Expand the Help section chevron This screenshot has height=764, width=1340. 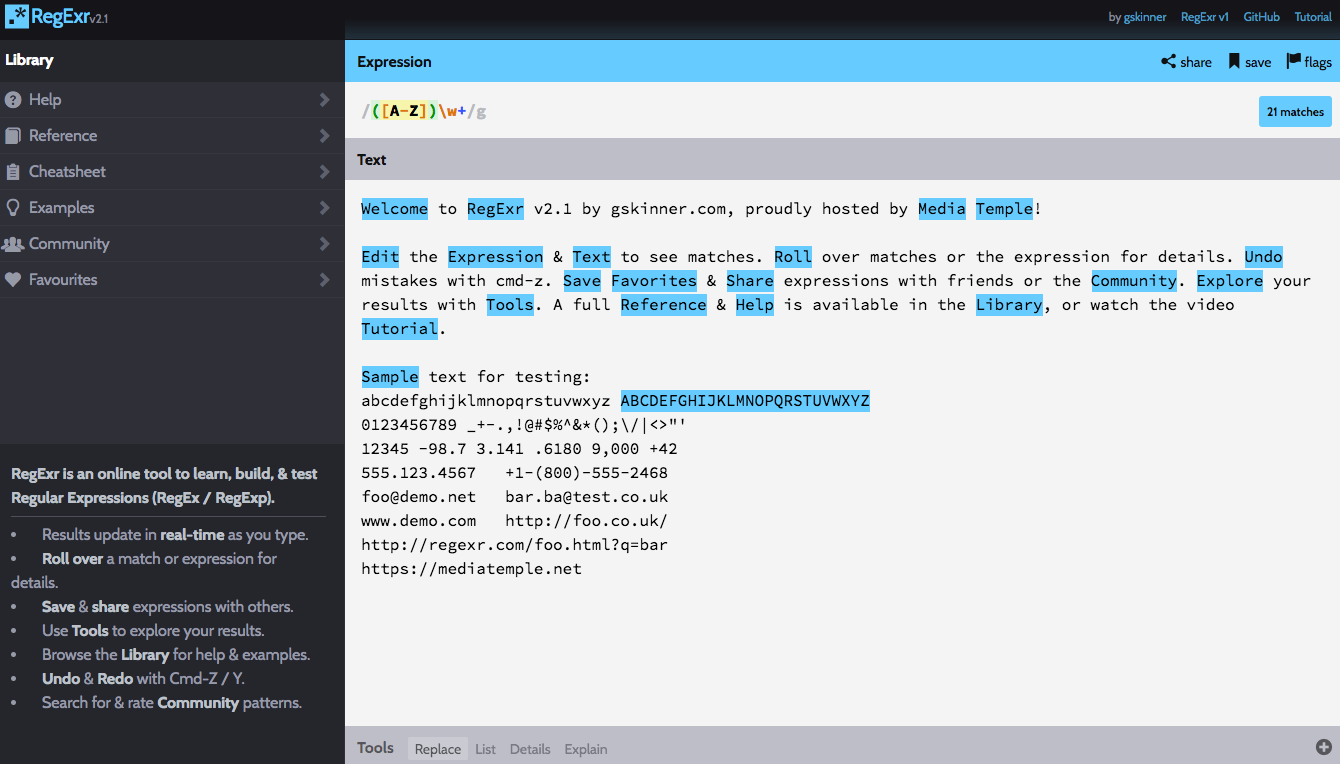coord(324,100)
